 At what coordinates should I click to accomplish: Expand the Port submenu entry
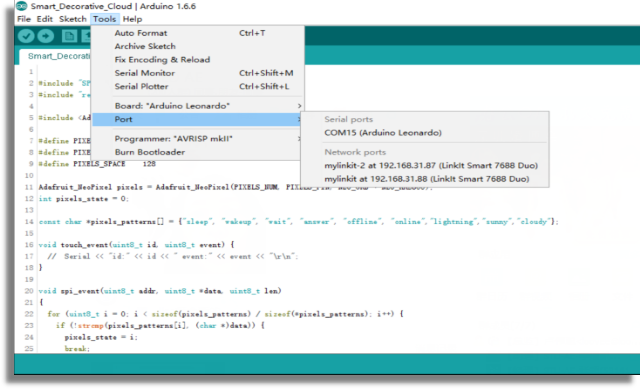(198, 119)
